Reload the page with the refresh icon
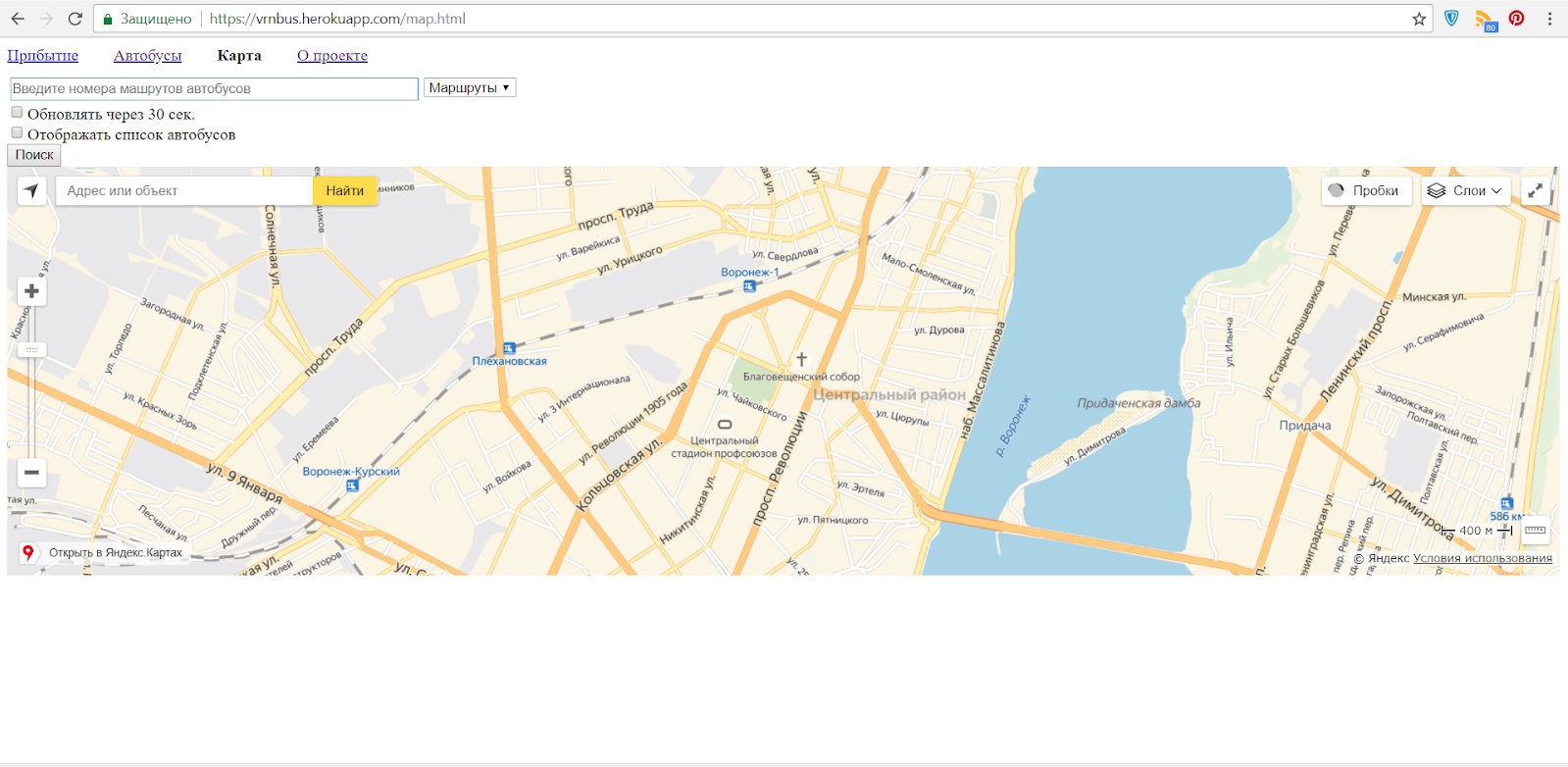 coord(75,19)
